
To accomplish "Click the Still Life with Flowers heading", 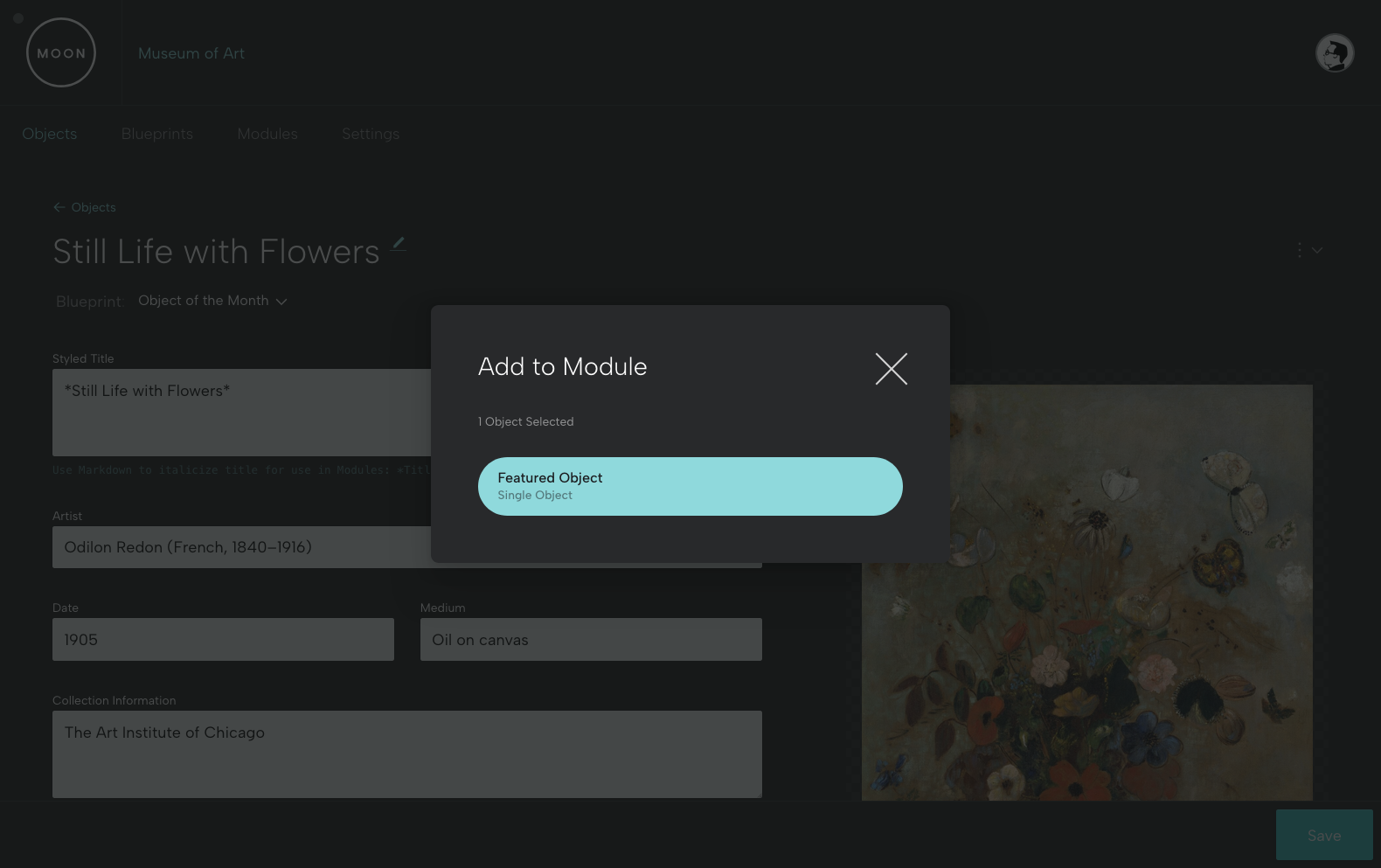I will (216, 252).
